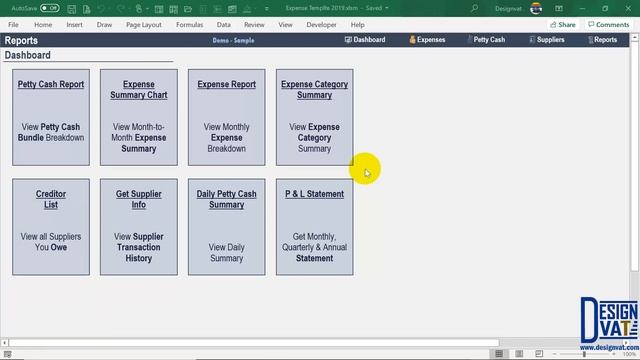Open the Developer tab

tap(321, 24)
